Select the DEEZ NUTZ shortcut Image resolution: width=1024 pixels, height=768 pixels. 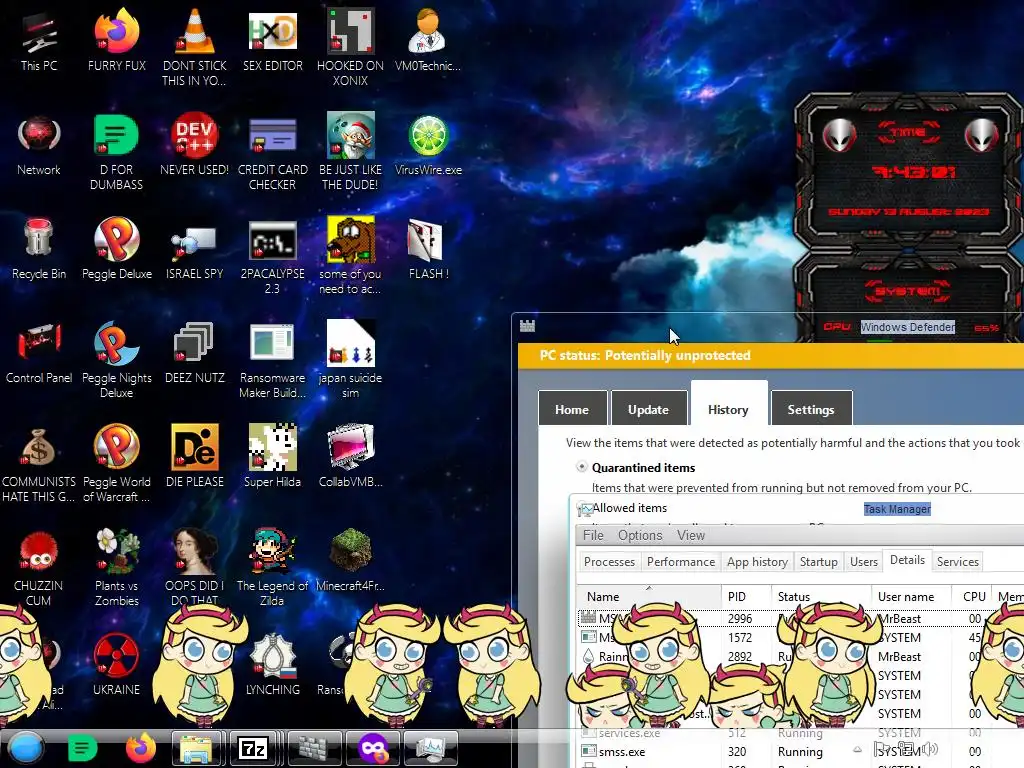click(x=194, y=354)
